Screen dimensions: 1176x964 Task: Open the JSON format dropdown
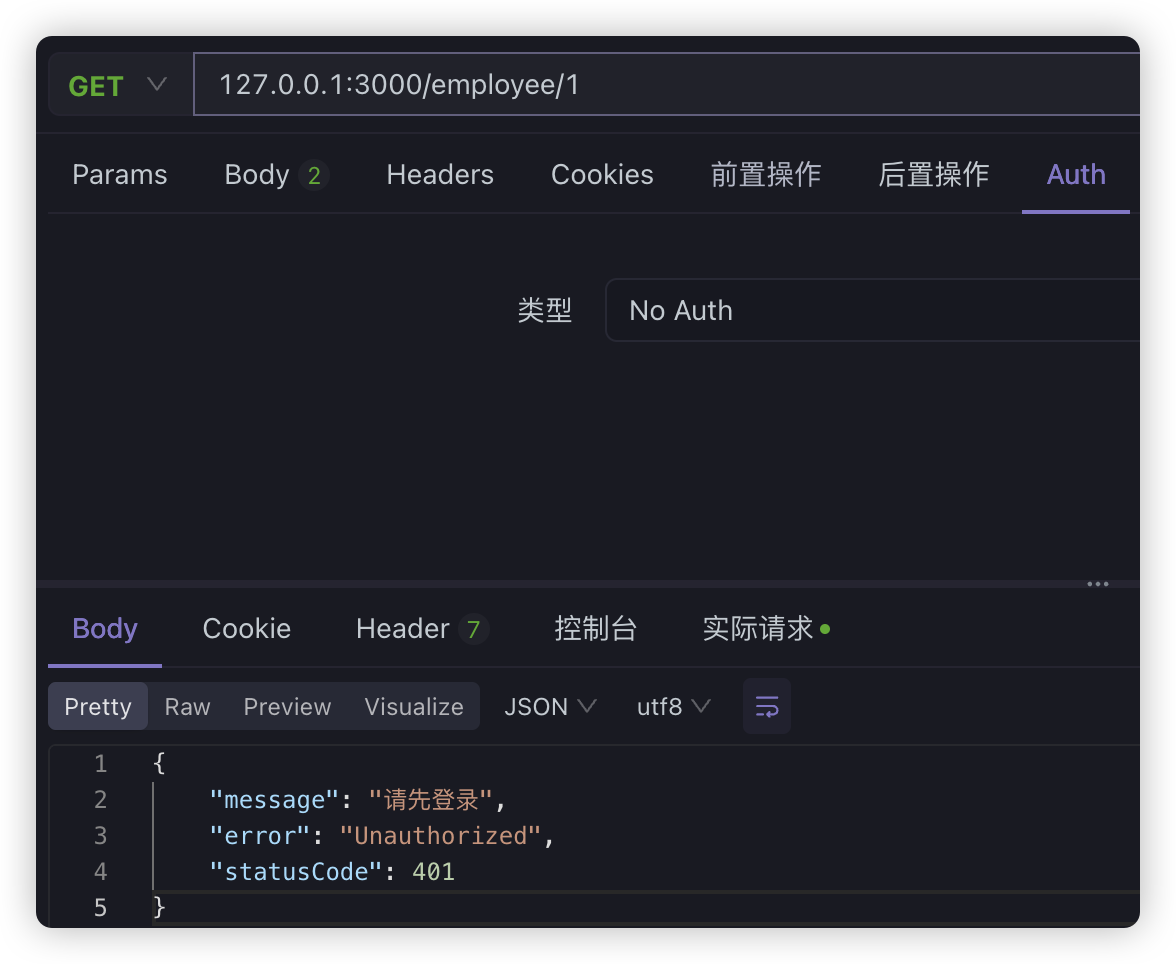pos(550,707)
